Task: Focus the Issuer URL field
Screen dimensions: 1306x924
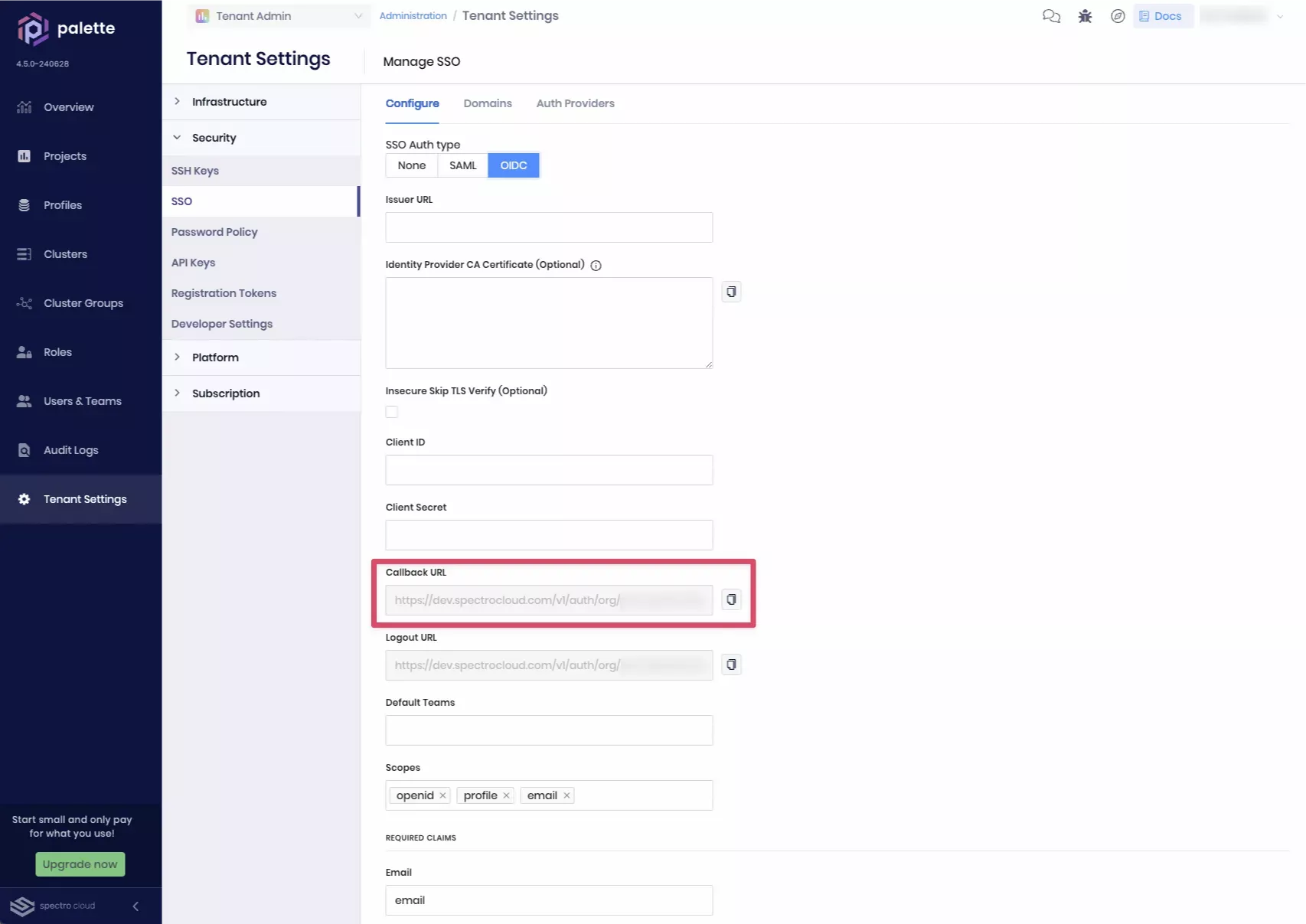Action: tap(549, 227)
